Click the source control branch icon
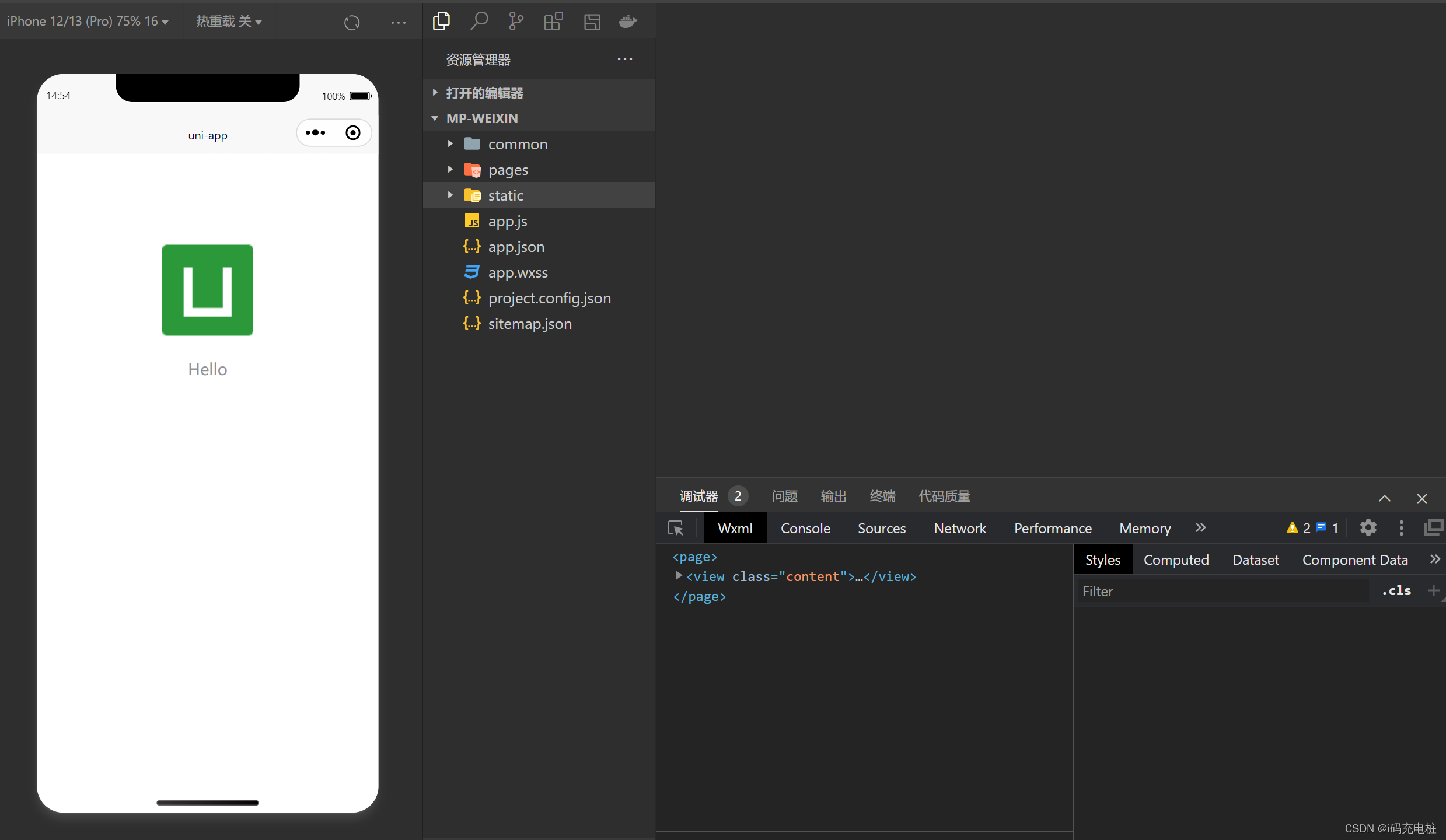Viewport: 1446px width, 840px height. (516, 22)
